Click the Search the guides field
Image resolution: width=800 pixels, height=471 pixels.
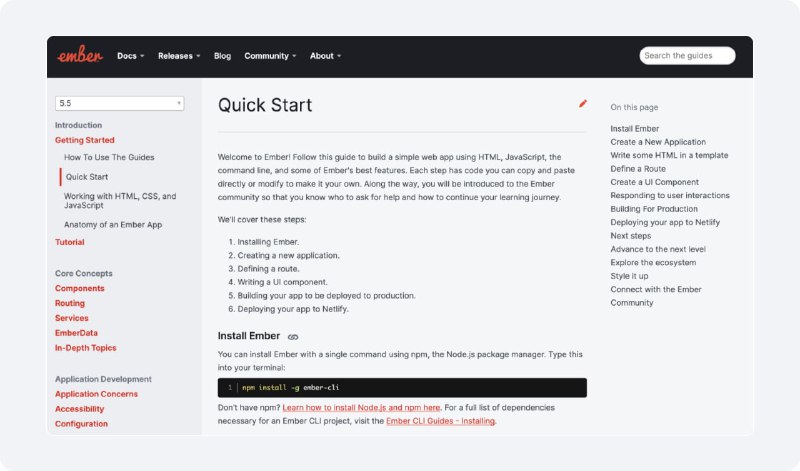[687, 56]
